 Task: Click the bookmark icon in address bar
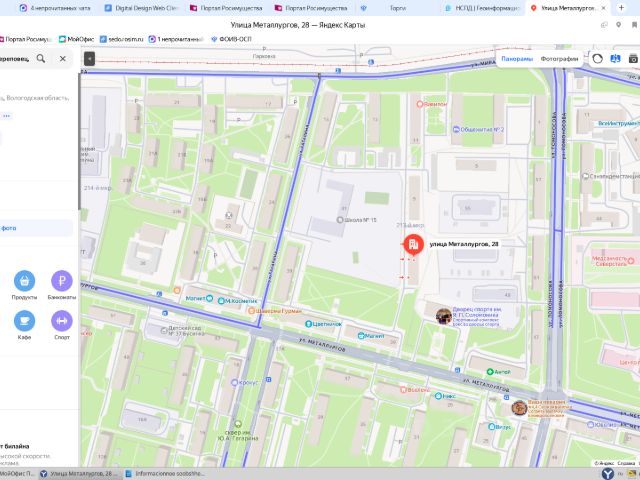(x=635, y=25)
